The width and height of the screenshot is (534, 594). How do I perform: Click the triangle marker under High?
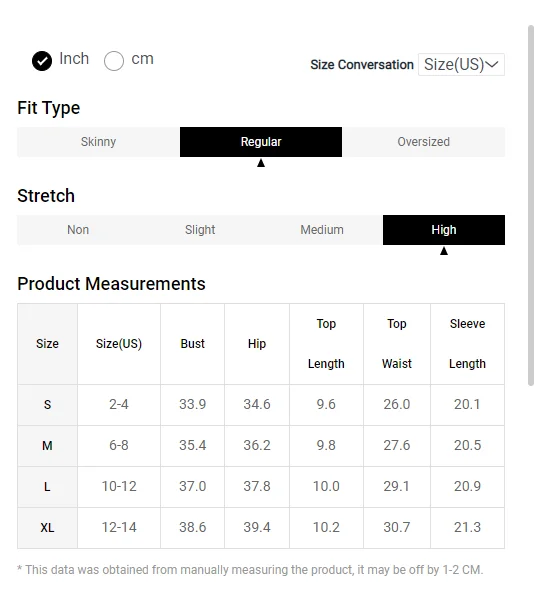(x=444, y=251)
